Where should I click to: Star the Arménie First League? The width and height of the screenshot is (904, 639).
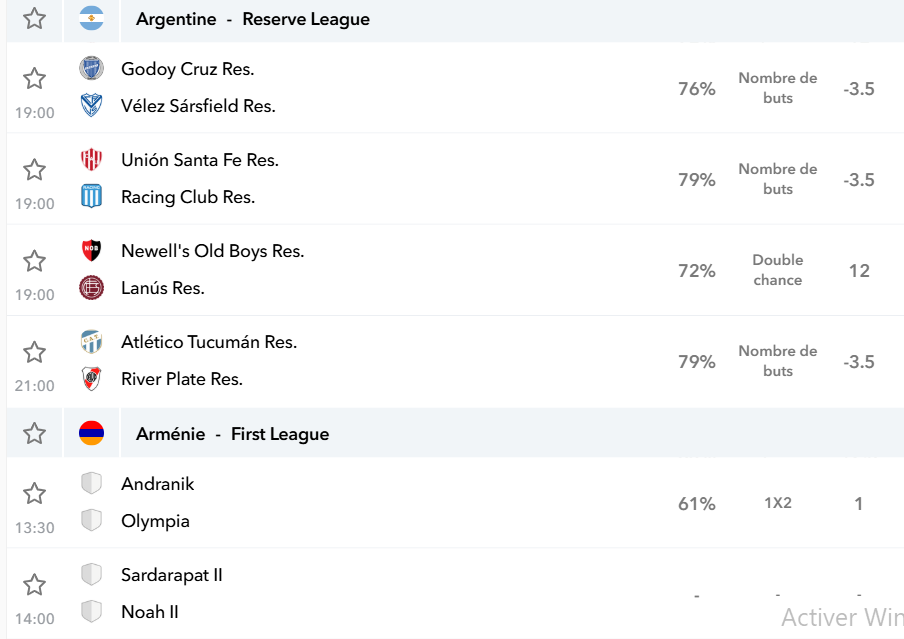pos(34,433)
